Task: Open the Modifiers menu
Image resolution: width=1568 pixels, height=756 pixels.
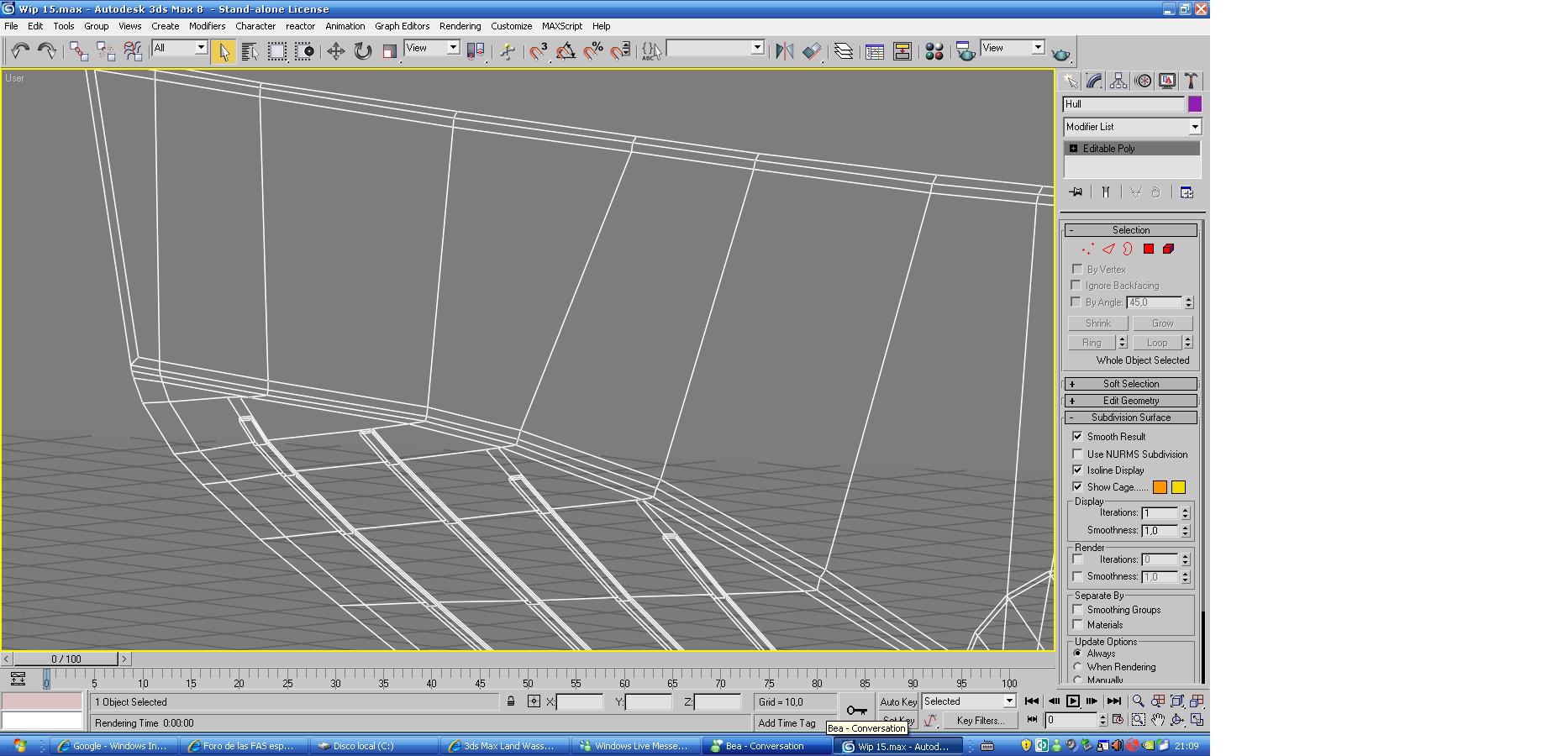Action: pos(207,26)
